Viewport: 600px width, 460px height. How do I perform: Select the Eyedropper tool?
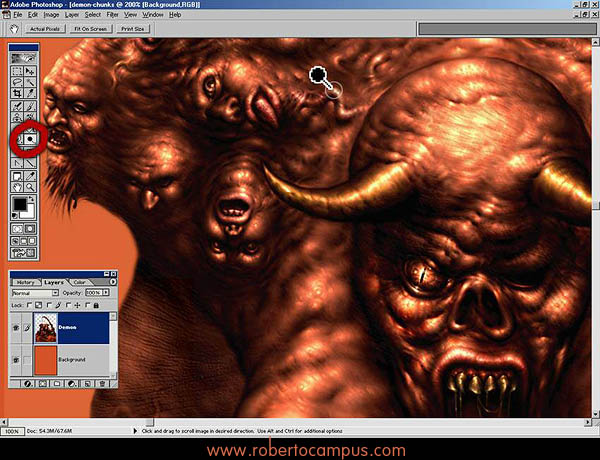coord(30,176)
